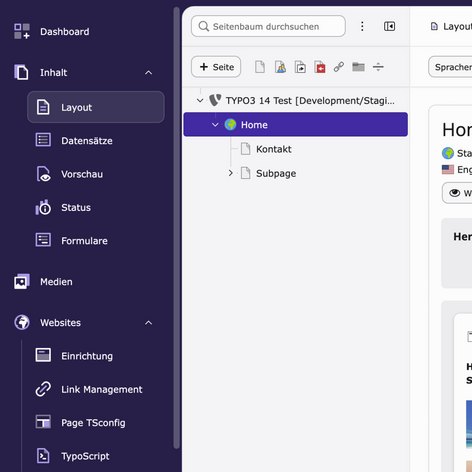Click the Link Management chain icon
This screenshot has width=472, height=472.
[43, 389]
